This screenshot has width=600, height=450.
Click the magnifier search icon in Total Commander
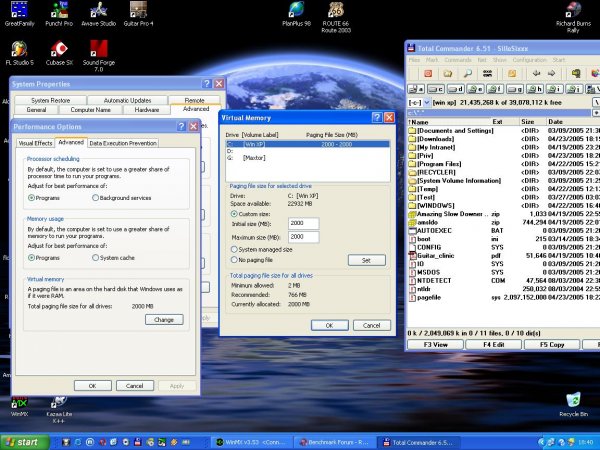468,73
